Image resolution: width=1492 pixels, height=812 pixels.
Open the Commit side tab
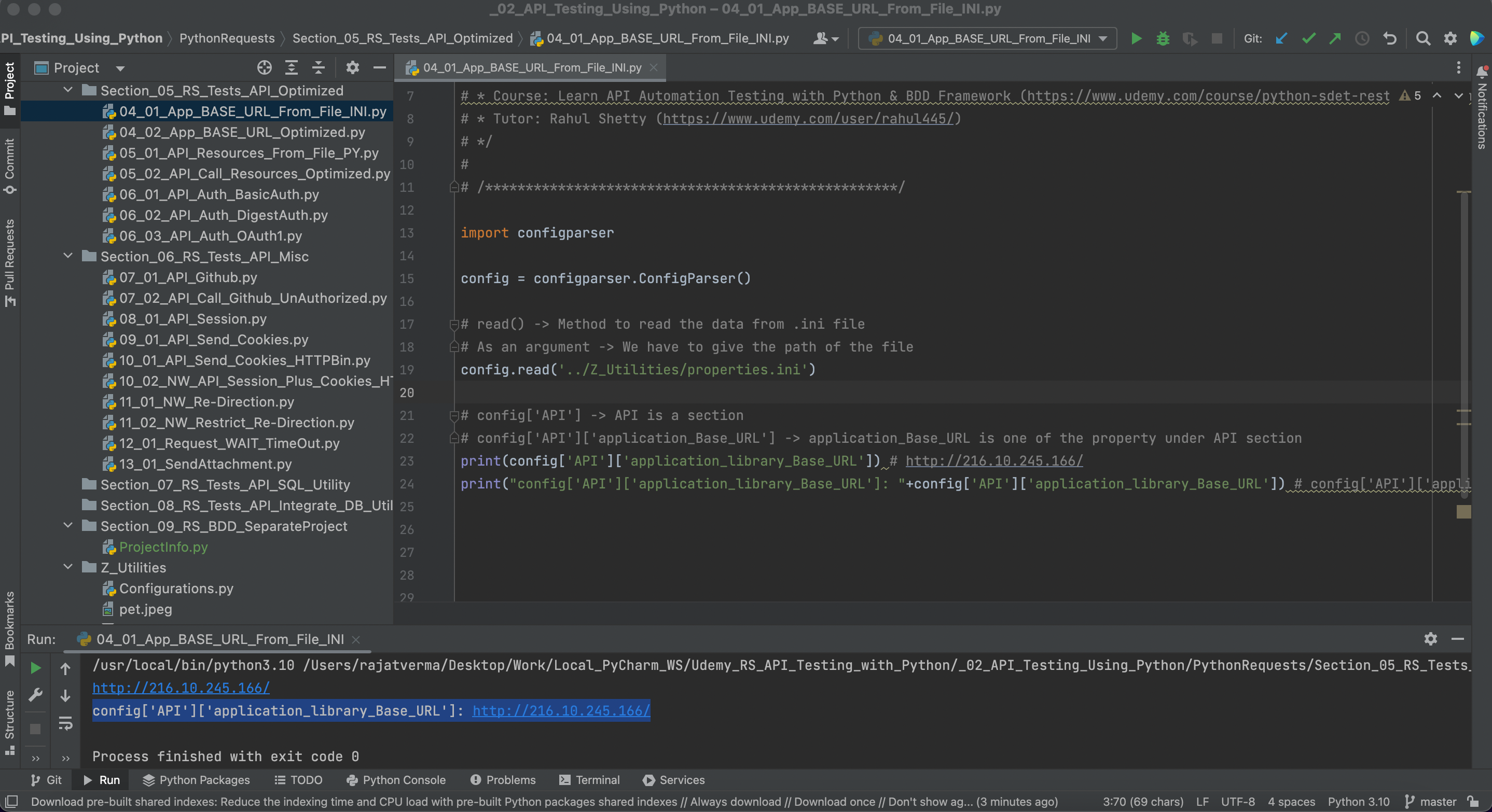[x=10, y=165]
